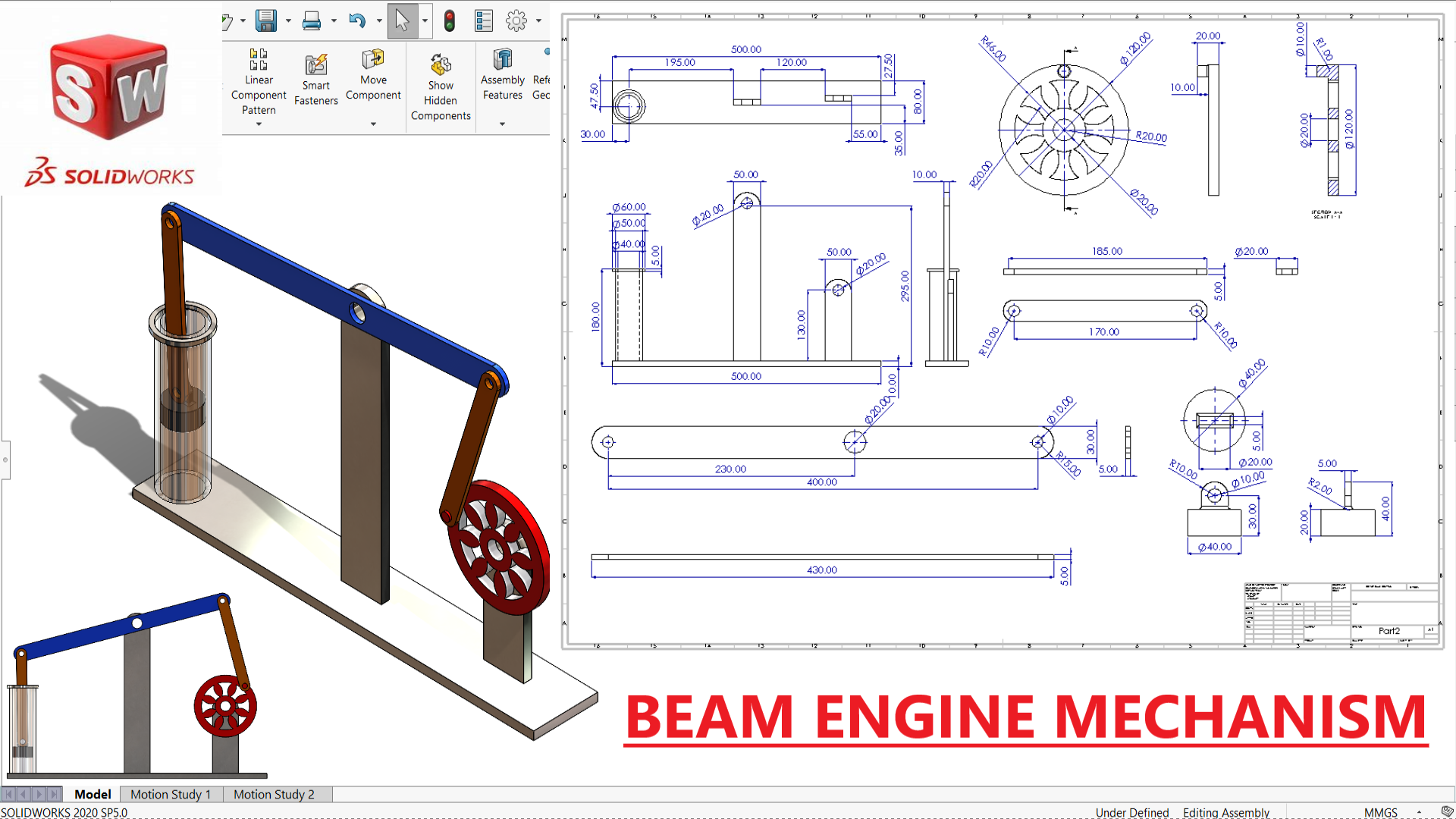Viewport: 1456px width, 819px height.
Task: Click the Rebuild traffic light icon
Action: click(450, 20)
